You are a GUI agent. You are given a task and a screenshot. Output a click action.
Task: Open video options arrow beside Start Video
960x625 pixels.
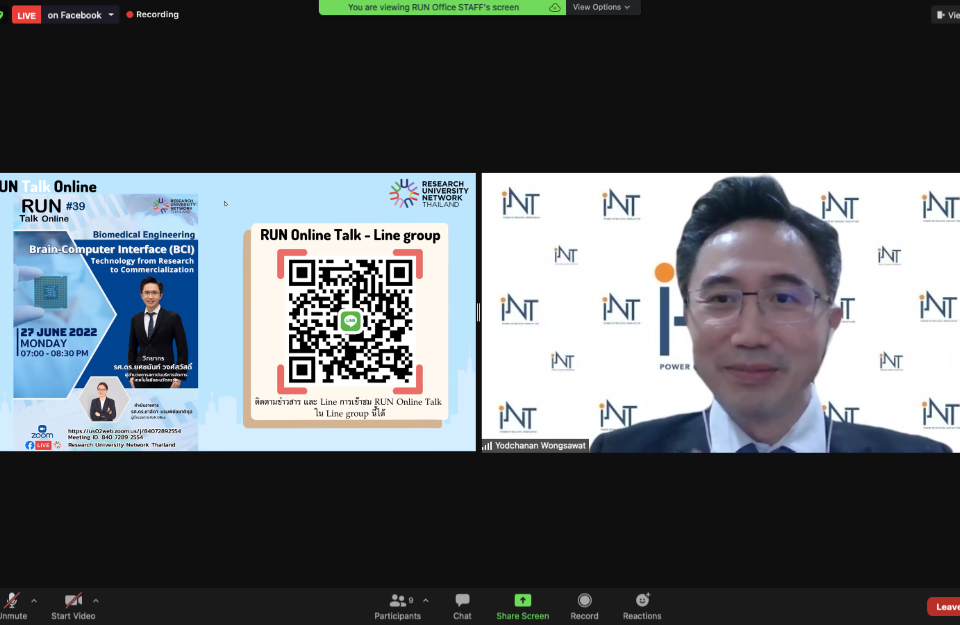point(96,601)
